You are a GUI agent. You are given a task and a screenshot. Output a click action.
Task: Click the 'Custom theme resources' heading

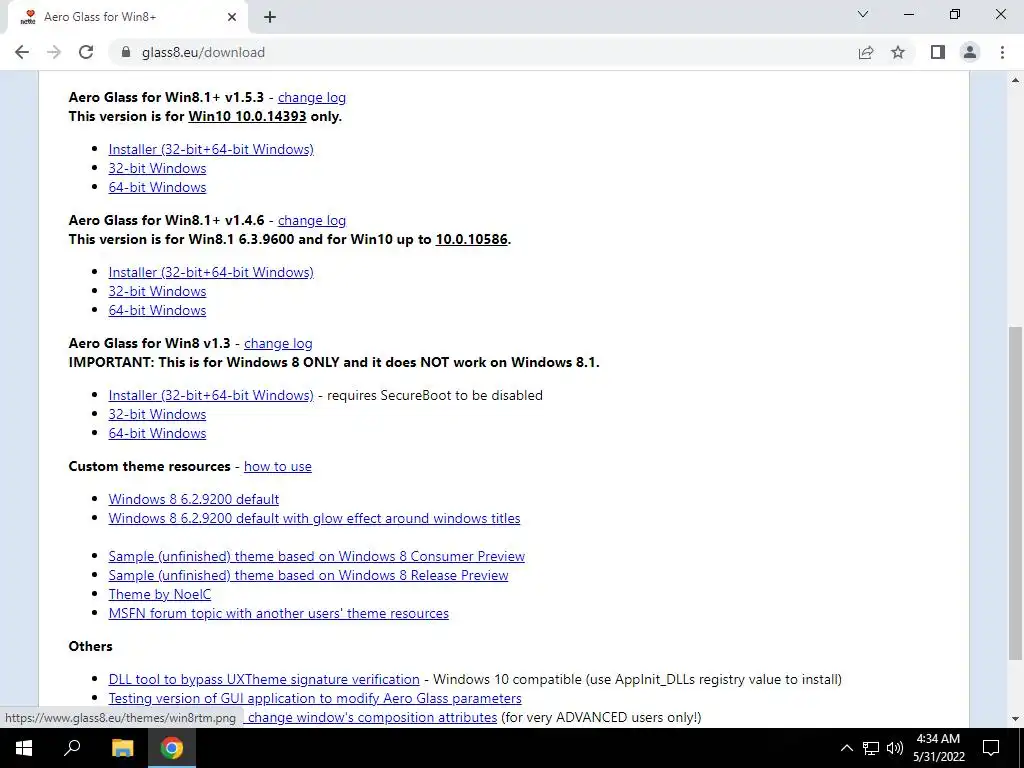(x=150, y=466)
